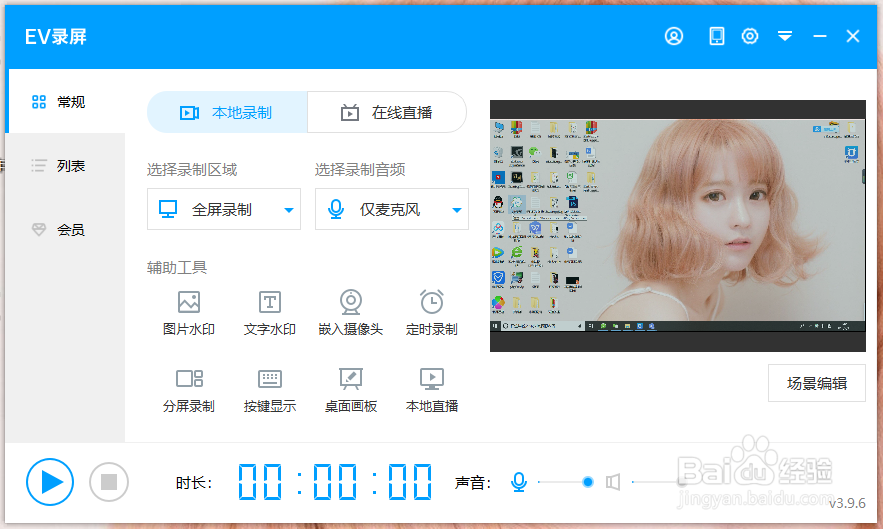Stop recording with the stop button

(x=109, y=482)
